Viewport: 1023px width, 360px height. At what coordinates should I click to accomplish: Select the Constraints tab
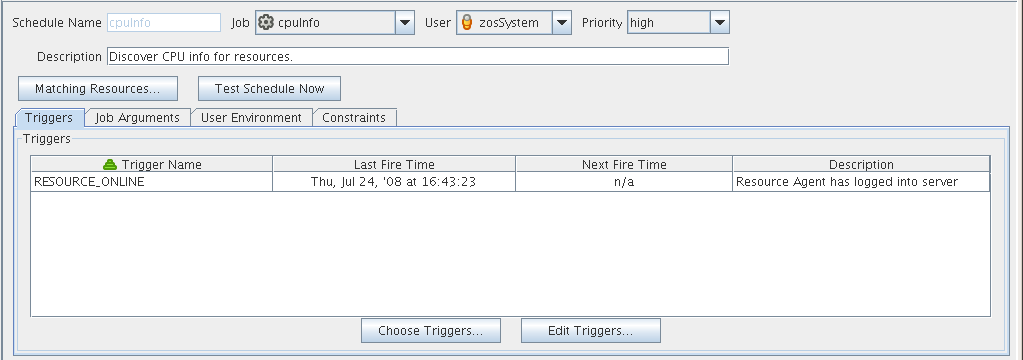click(x=354, y=117)
